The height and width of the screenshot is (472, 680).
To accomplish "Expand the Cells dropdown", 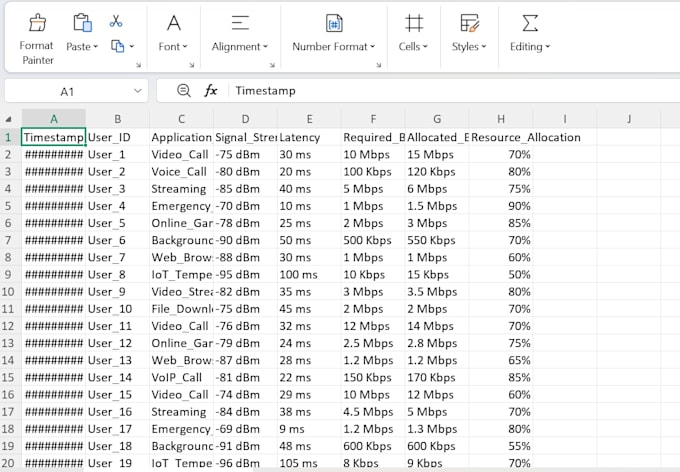I will click(x=425, y=46).
